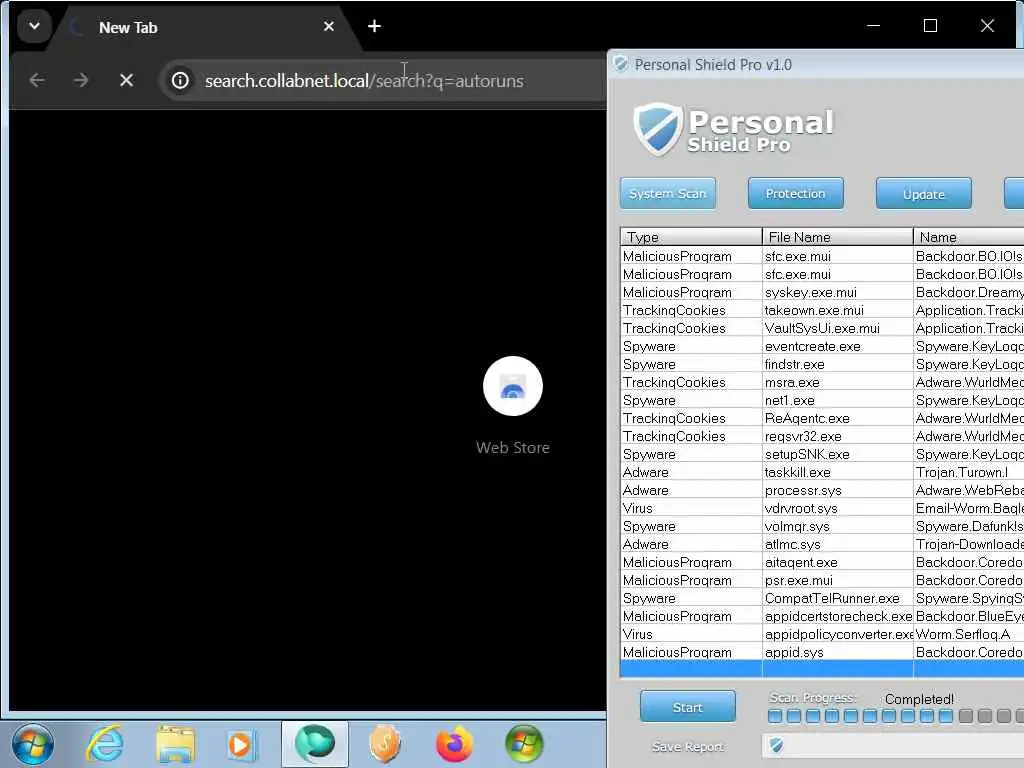Select the setupSNK.exe entry
Viewport: 1024px width, 768px height.
point(822,455)
